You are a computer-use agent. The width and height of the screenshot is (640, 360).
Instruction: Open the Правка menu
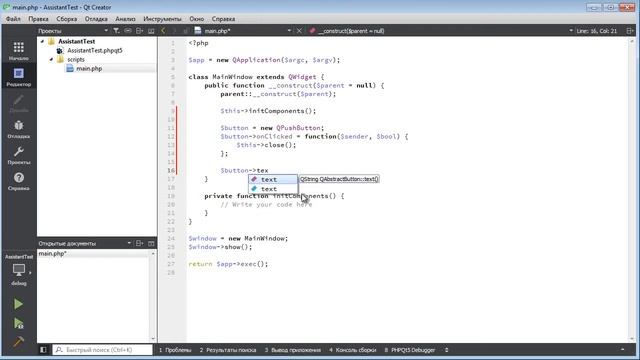(x=38, y=19)
